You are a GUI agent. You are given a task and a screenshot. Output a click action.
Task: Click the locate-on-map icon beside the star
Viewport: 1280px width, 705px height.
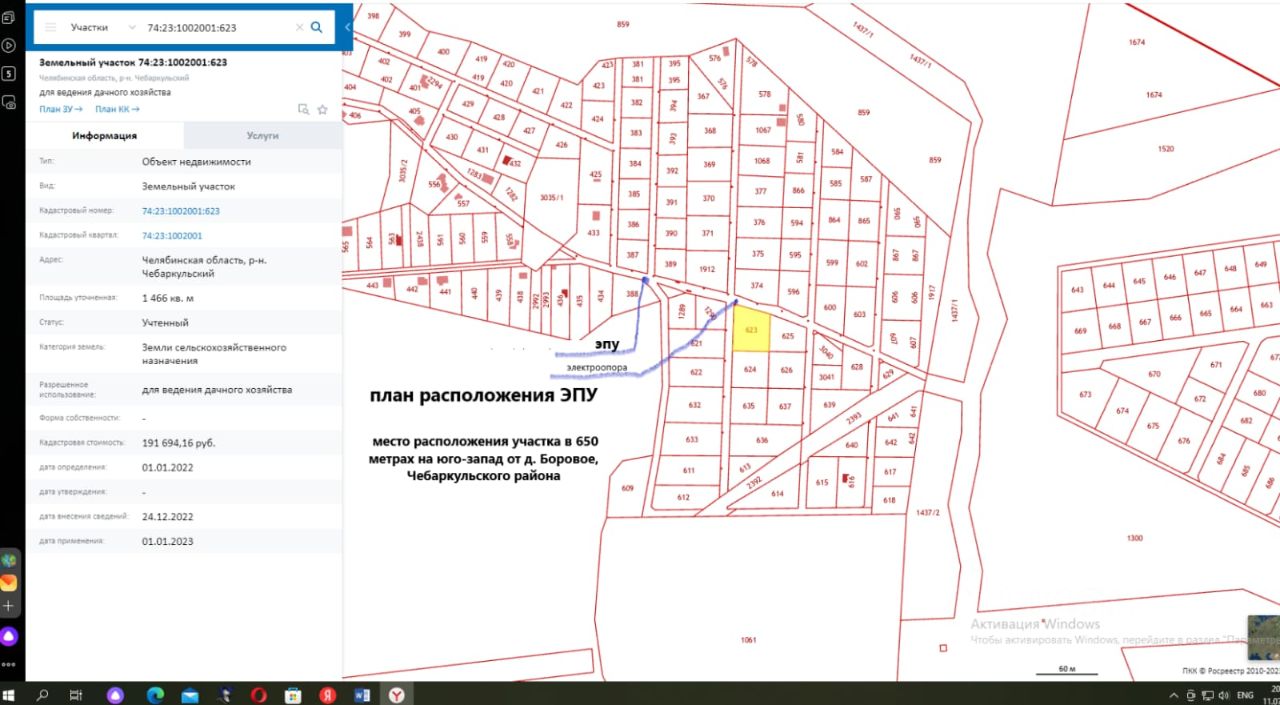(303, 109)
